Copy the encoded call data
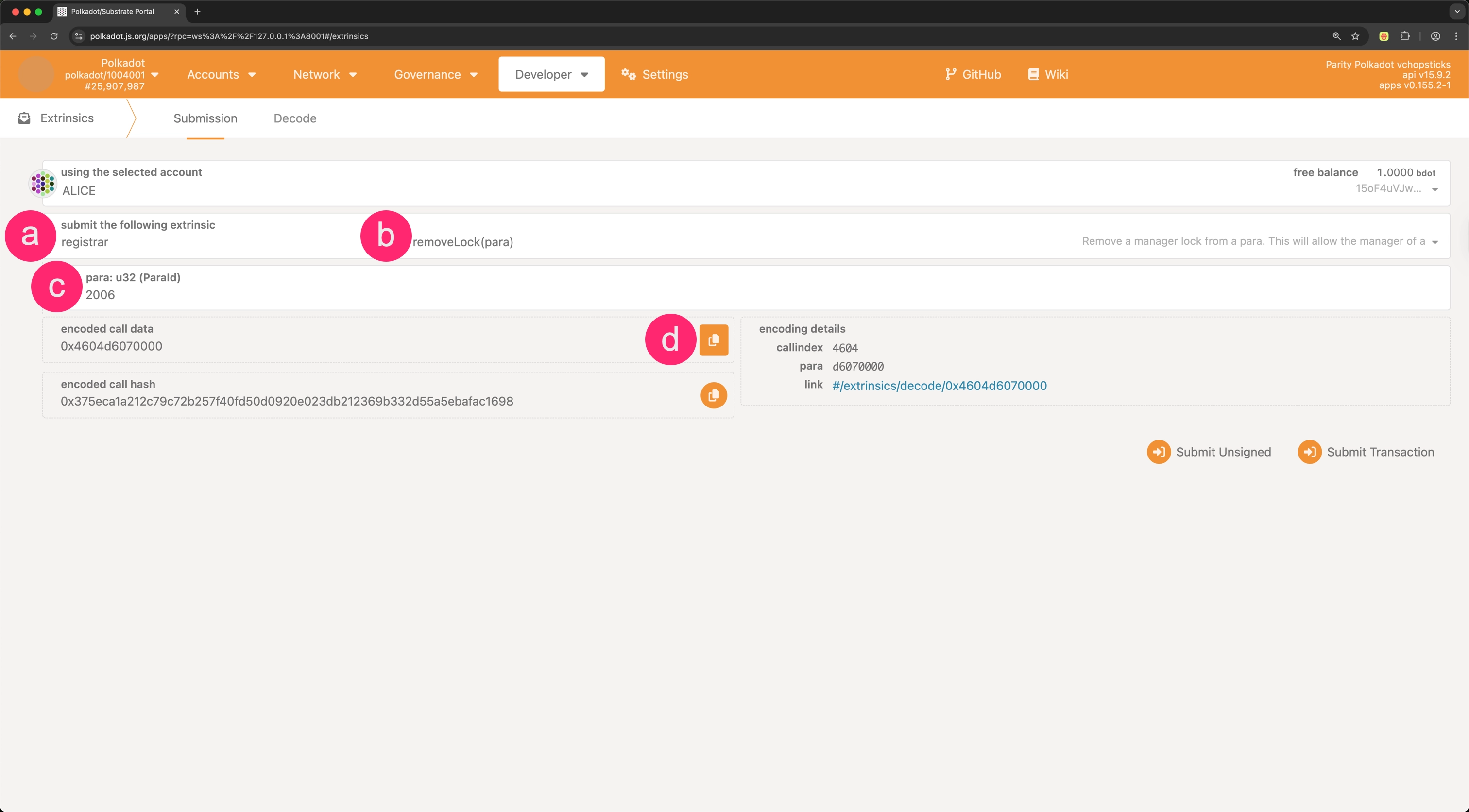The width and height of the screenshot is (1469, 812). 714,340
